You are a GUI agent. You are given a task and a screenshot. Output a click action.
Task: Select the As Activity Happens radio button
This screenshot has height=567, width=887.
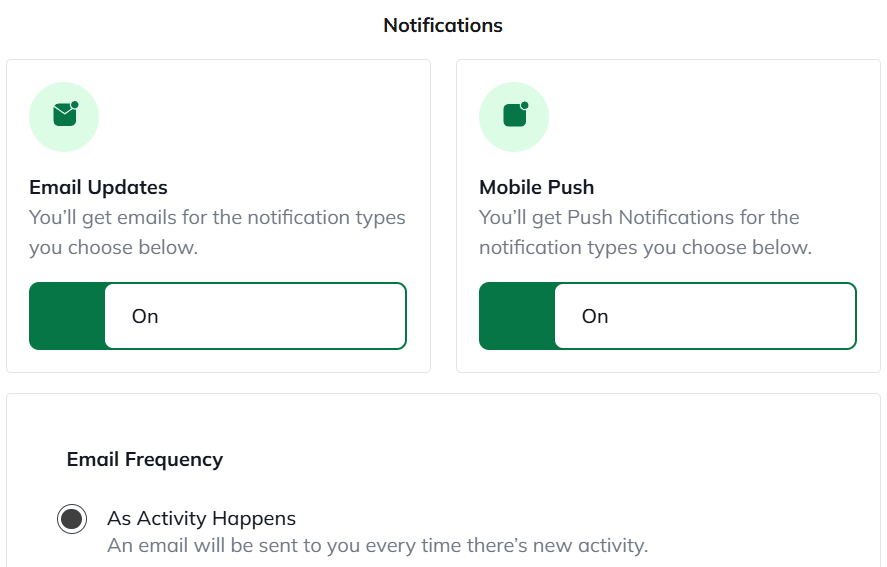point(72,519)
